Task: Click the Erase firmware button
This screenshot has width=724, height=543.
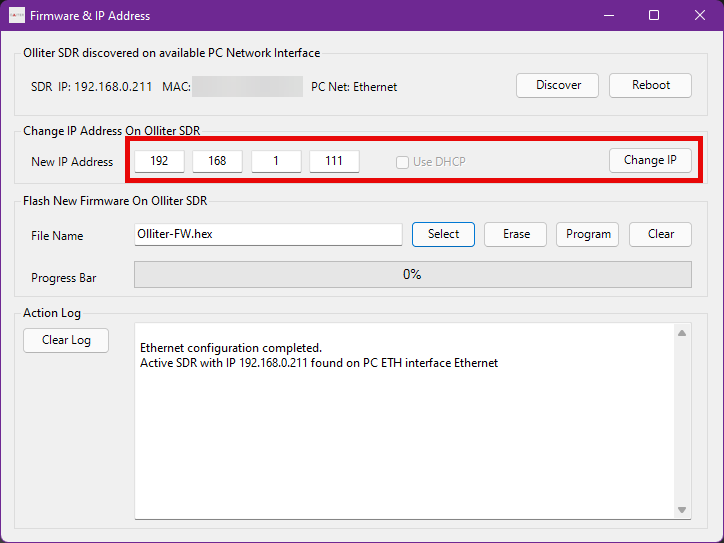Action: (516, 234)
